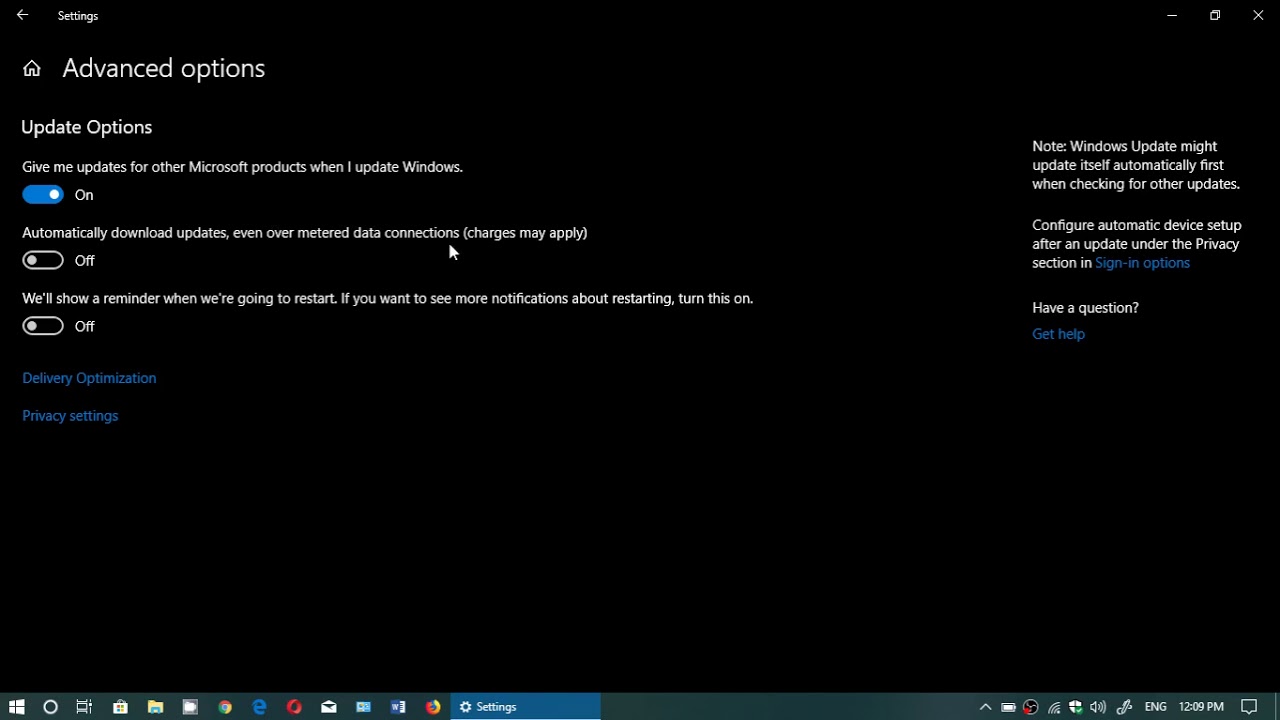
Task: Open the OBS recording tray icon
Action: [x=1031, y=707]
